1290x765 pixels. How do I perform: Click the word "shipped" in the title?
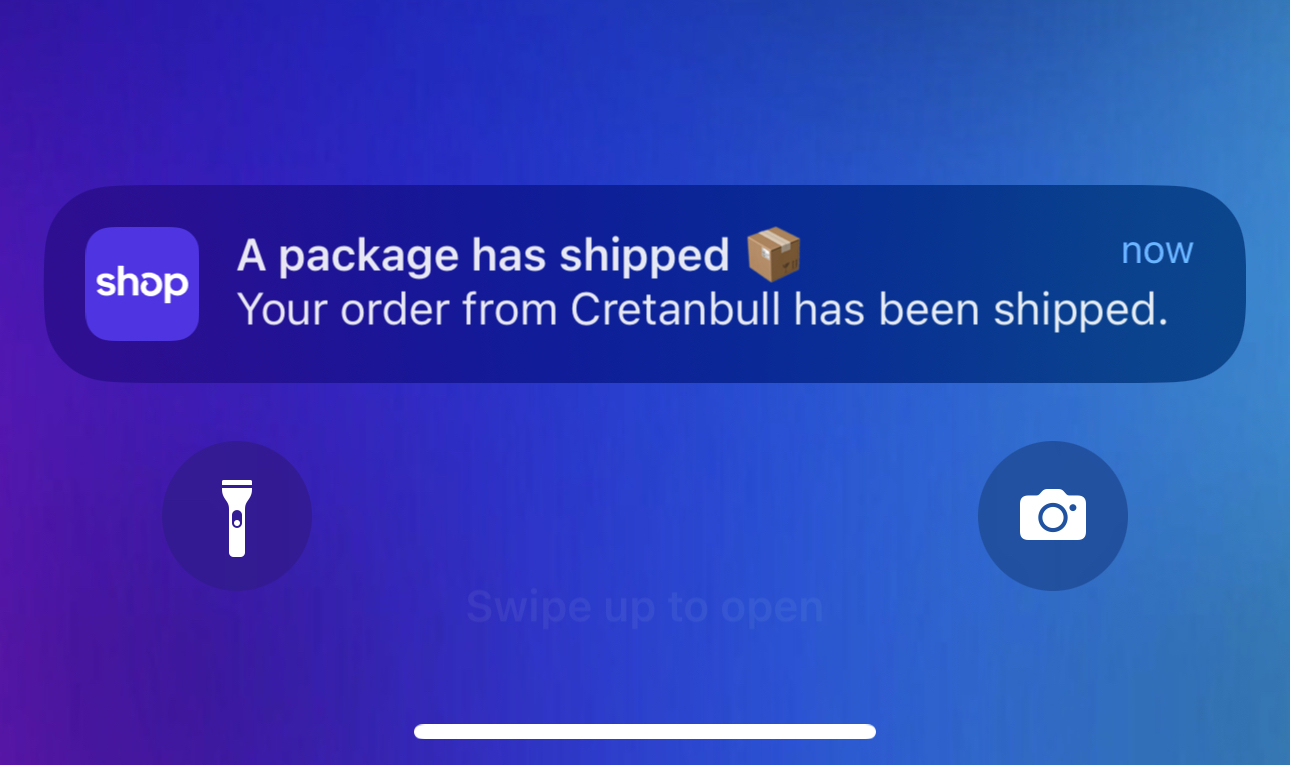pos(644,257)
